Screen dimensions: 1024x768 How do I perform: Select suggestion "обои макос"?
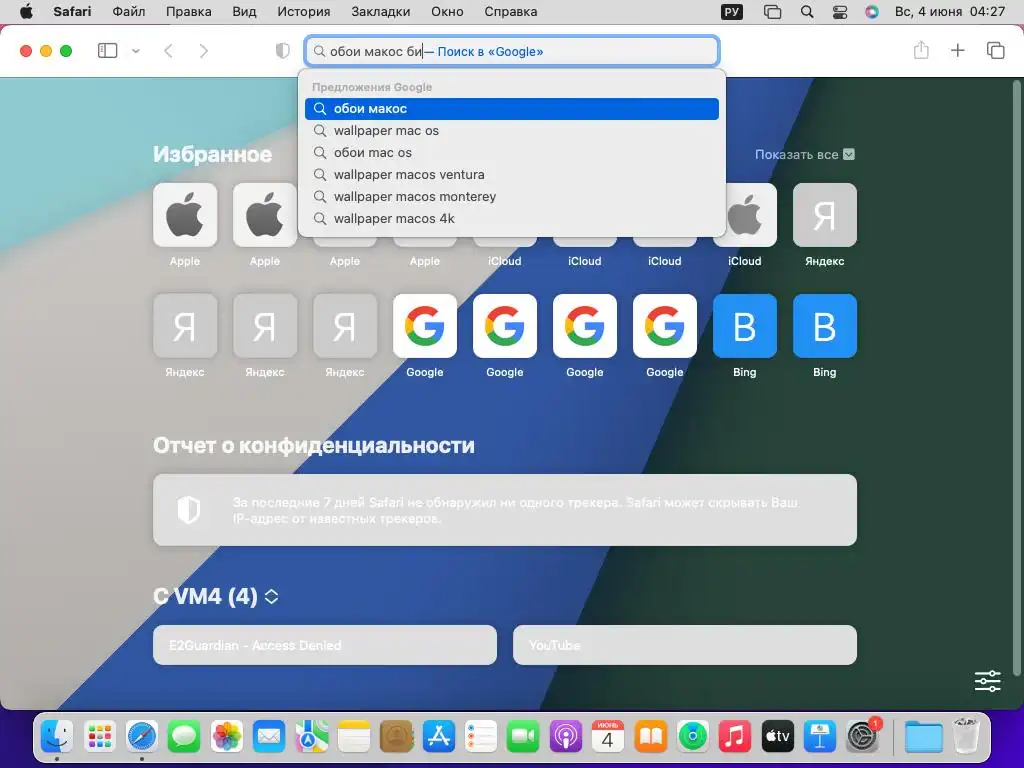pos(512,109)
